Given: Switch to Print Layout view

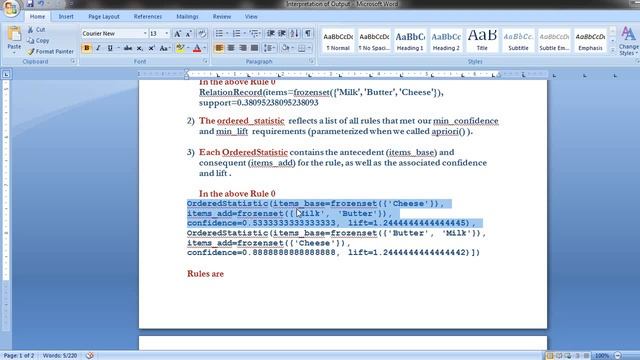Looking at the screenshot, I should (x=550, y=356).
